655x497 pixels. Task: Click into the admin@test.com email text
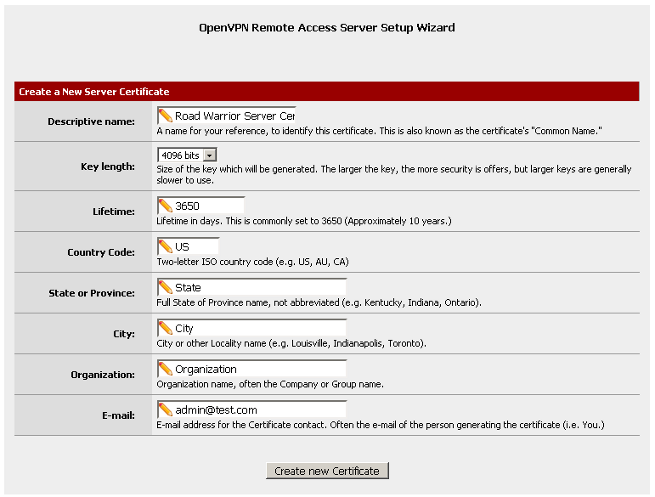pos(216,410)
